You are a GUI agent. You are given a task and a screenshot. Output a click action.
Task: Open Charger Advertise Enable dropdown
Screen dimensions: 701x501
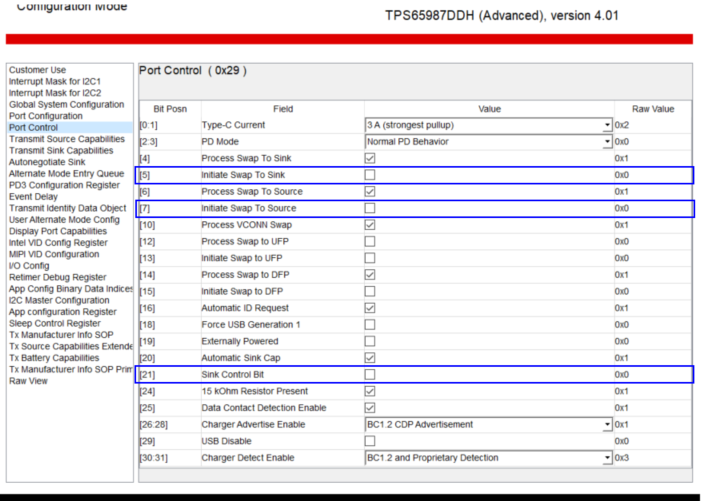point(489,425)
